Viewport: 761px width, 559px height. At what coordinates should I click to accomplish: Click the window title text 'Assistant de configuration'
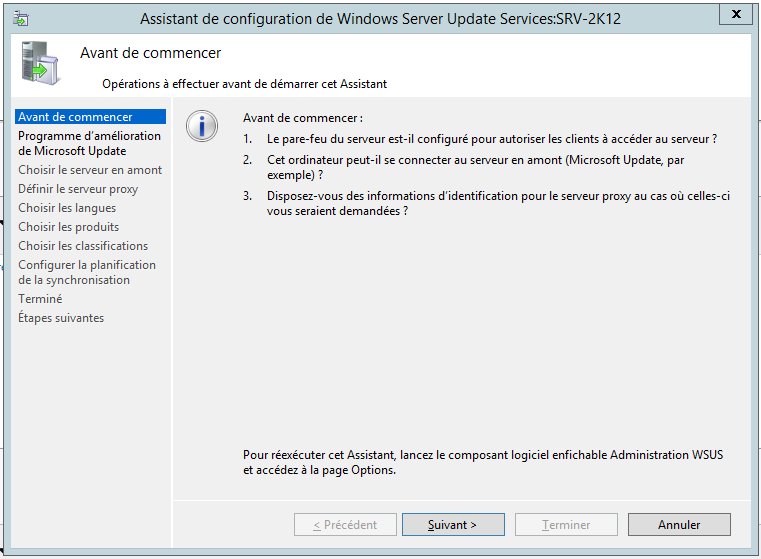(x=380, y=19)
